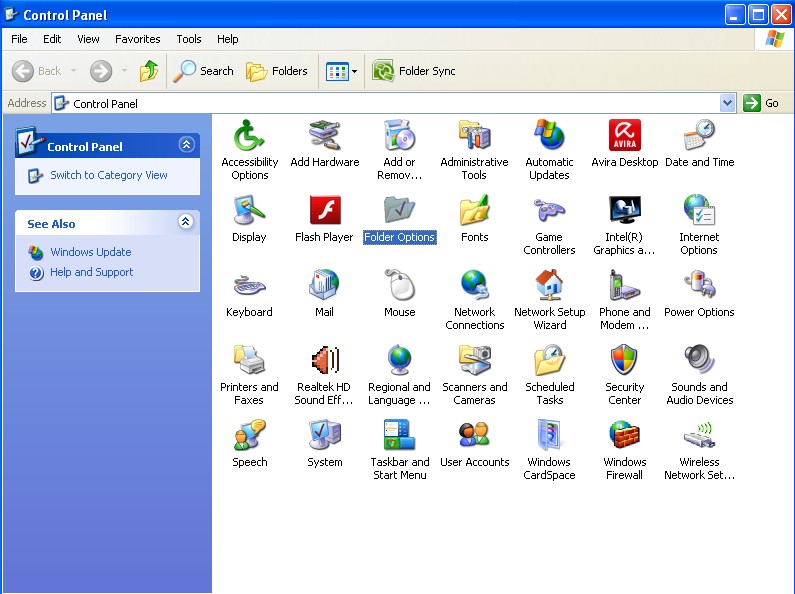Click the Go button

pyautogui.click(x=762, y=103)
